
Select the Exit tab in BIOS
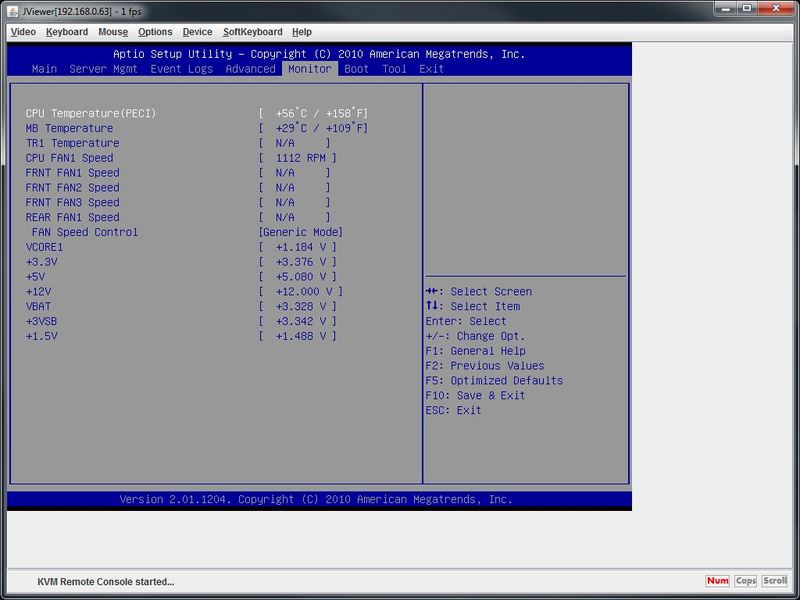pos(431,69)
